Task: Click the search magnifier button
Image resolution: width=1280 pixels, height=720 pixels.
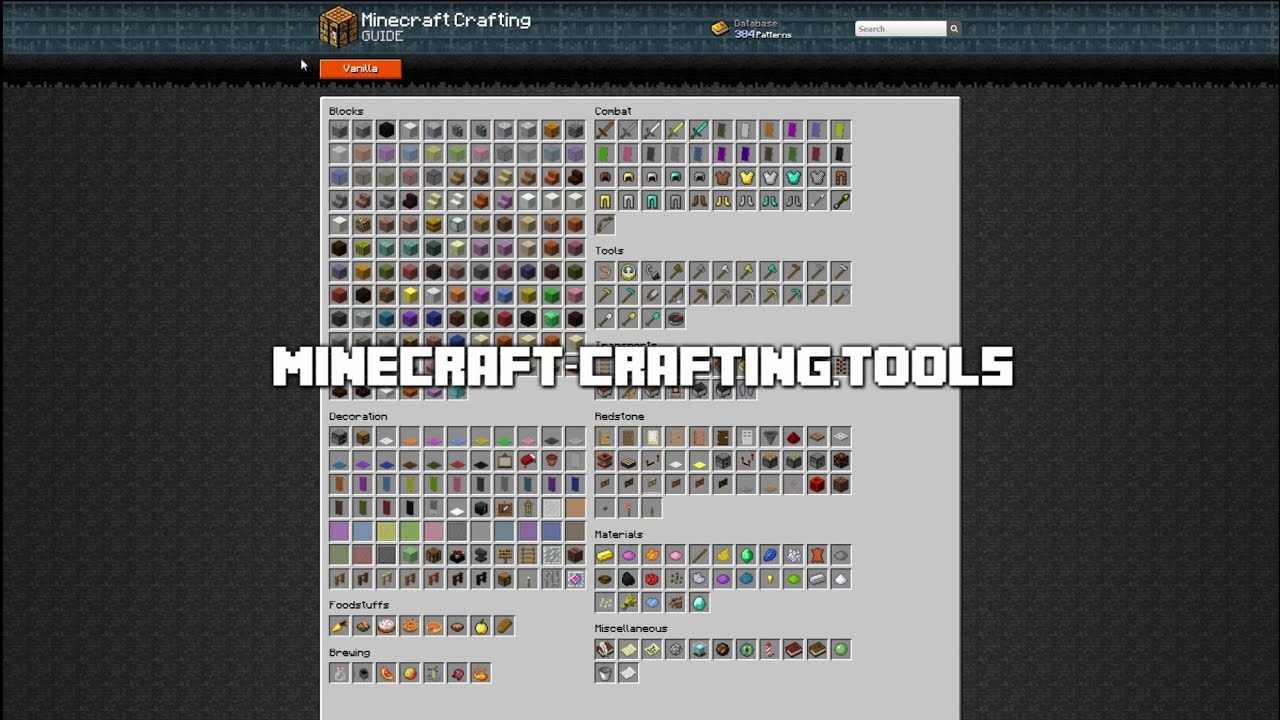Action: pyautogui.click(x=954, y=29)
